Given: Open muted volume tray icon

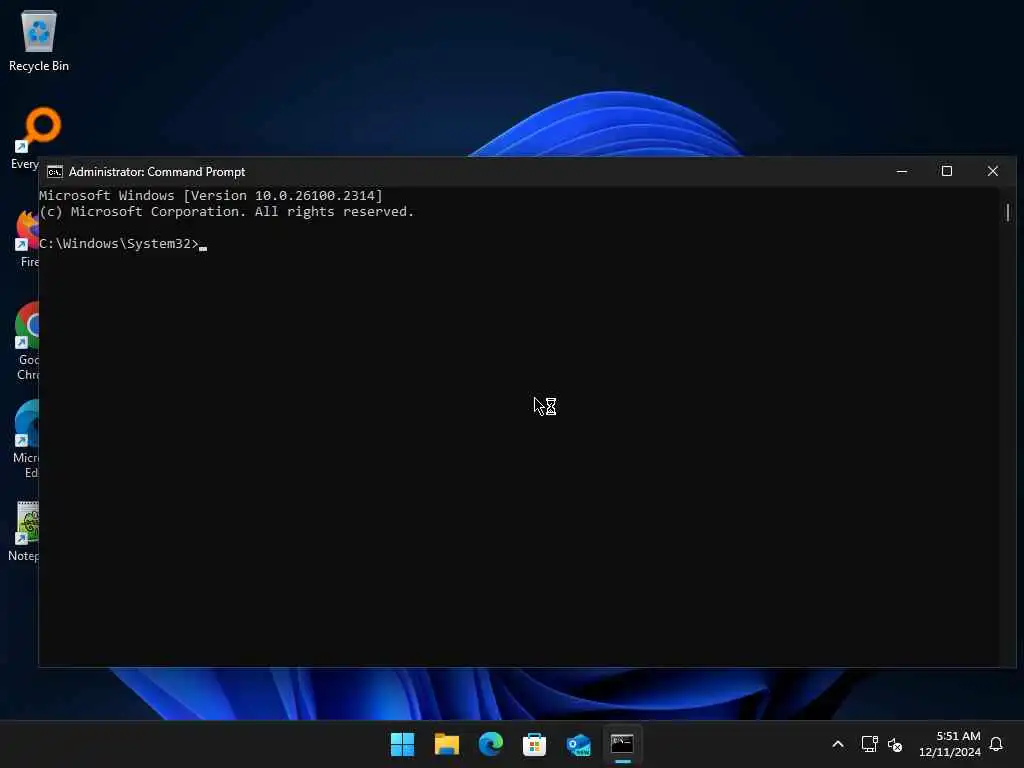Looking at the screenshot, I should click(895, 744).
